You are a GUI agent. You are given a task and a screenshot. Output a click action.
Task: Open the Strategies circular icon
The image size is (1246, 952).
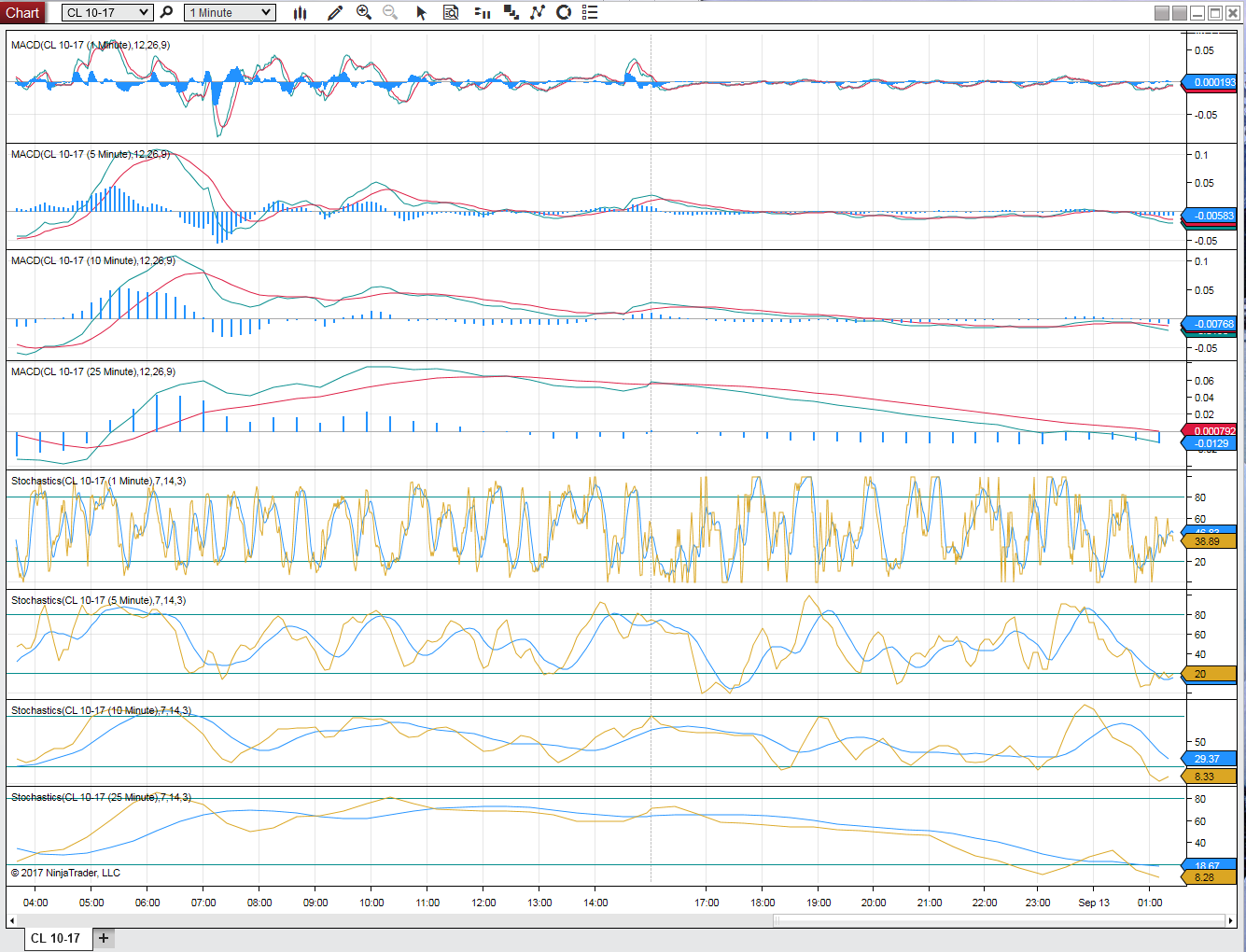point(564,12)
